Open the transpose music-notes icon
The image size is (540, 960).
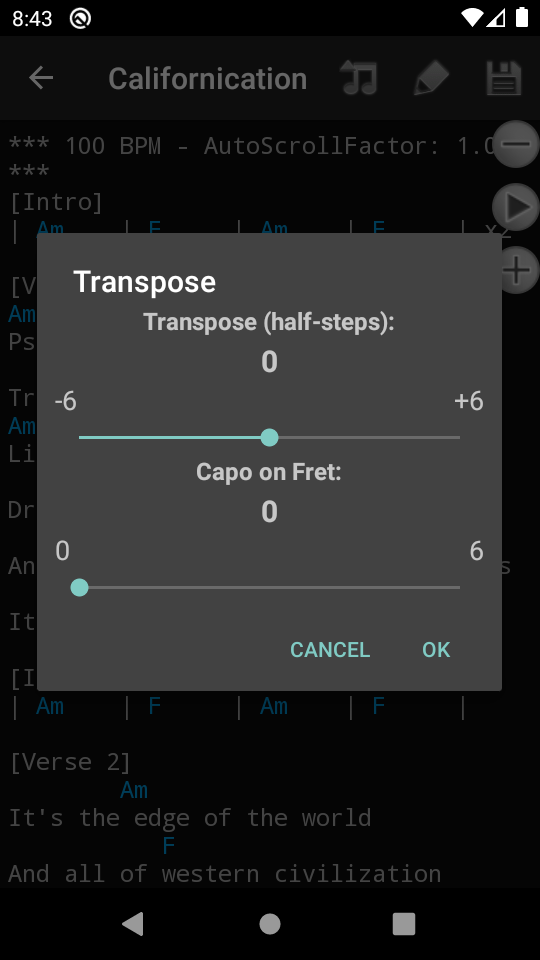(359, 78)
